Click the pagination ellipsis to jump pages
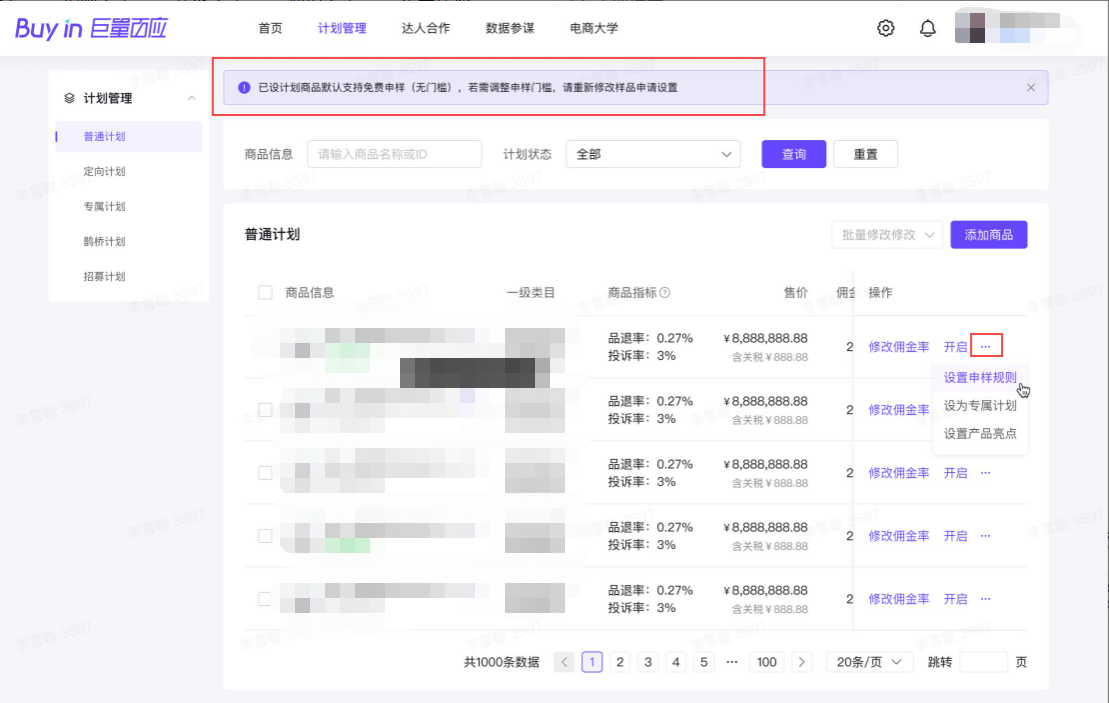 [732, 662]
